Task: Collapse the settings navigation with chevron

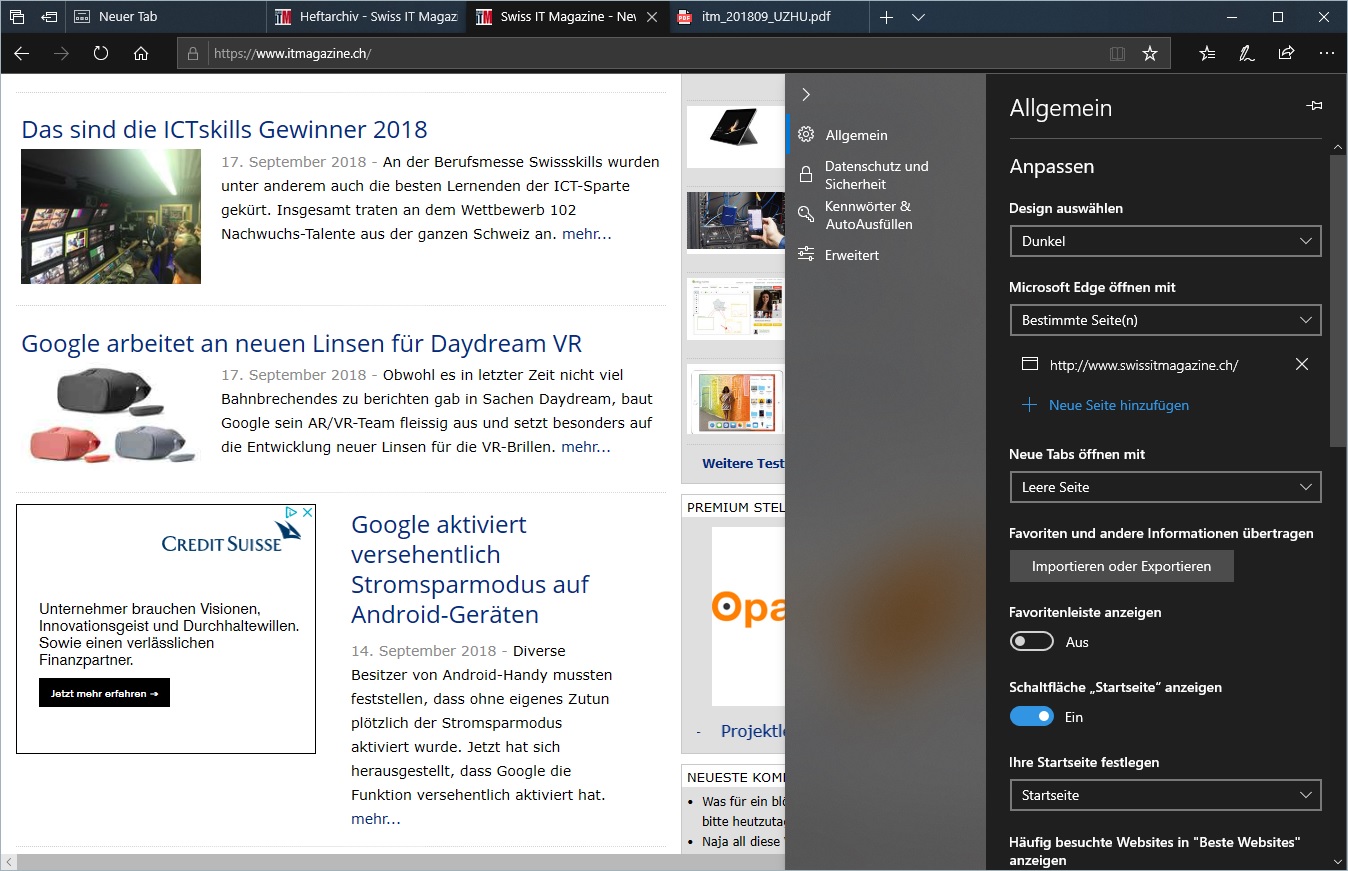Action: coord(806,94)
